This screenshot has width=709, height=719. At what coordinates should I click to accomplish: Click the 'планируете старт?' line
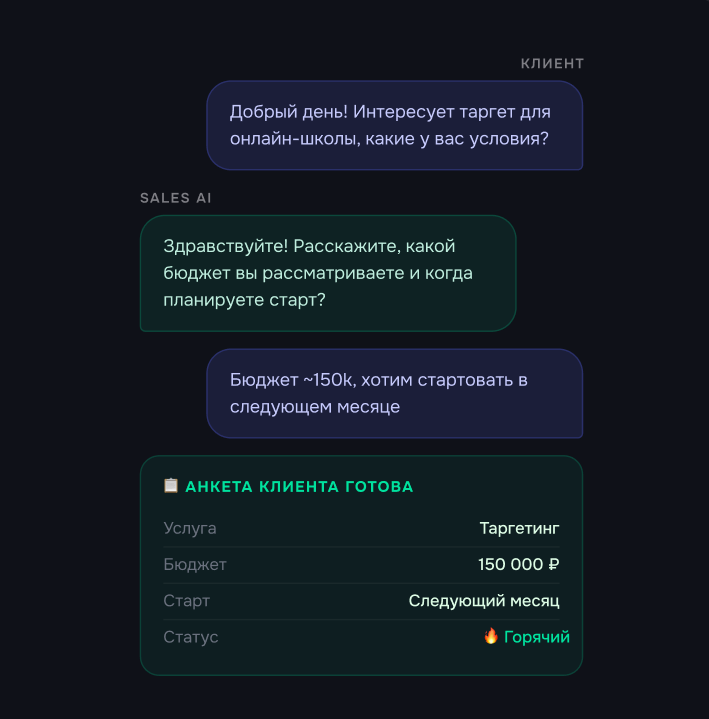click(244, 300)
